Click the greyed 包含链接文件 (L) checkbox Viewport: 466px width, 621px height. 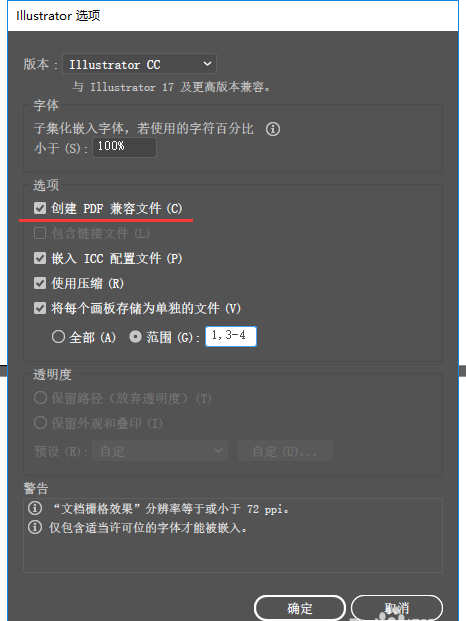[x=40, y=233]
